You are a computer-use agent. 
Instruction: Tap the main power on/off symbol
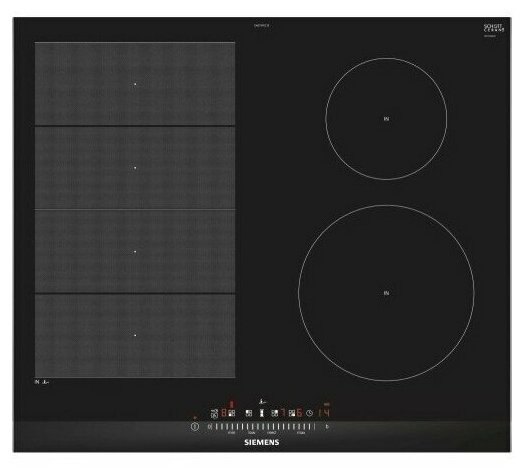click(x=195, y=427)
